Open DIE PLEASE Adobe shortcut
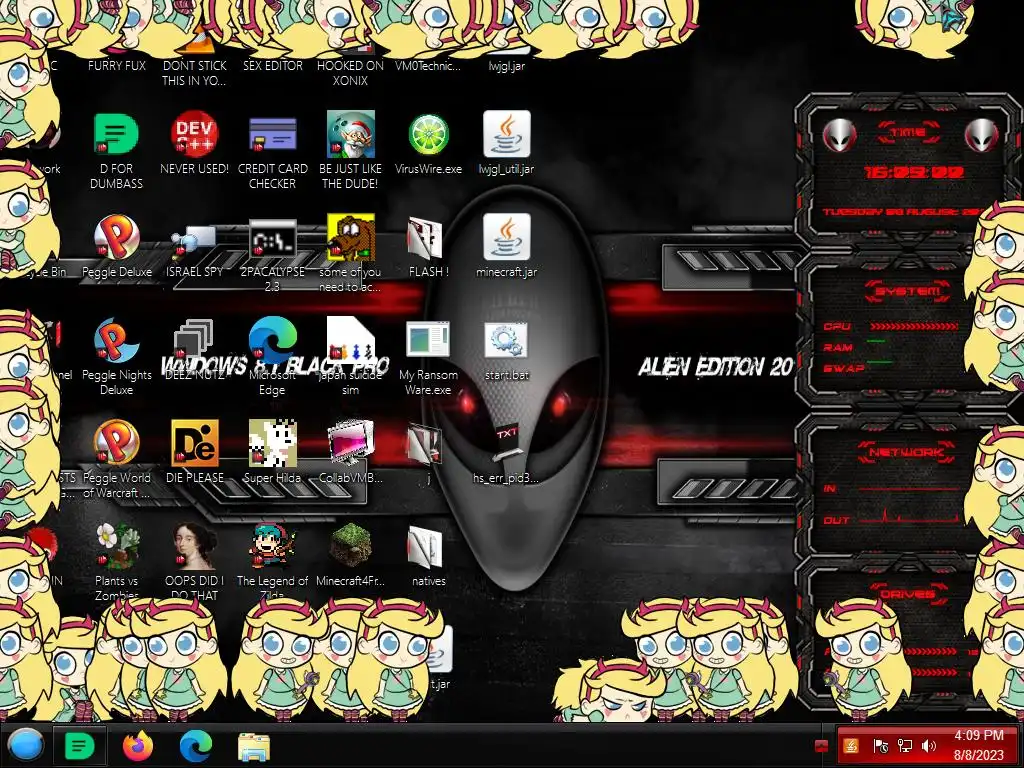 coord(194,443)
